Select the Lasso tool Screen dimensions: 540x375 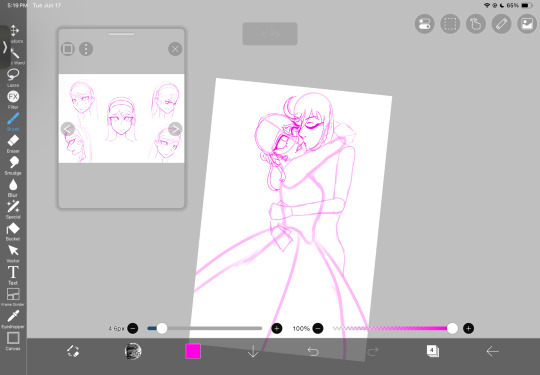click(x=13, y=77)
